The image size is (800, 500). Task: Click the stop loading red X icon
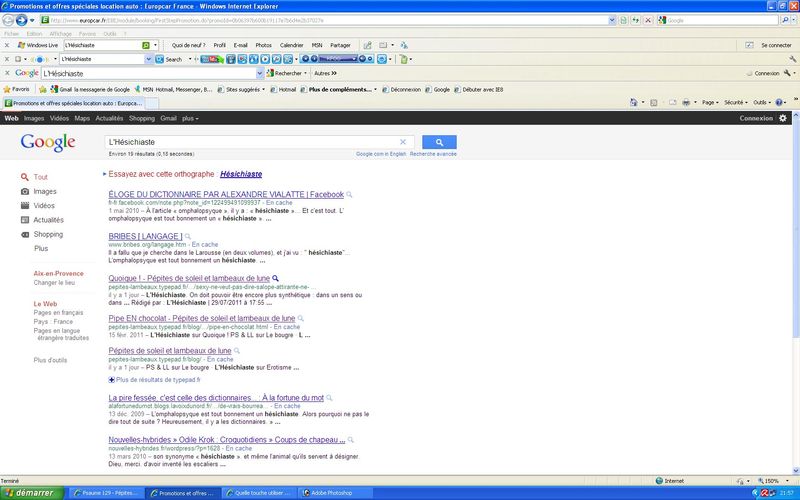[647, 20]
